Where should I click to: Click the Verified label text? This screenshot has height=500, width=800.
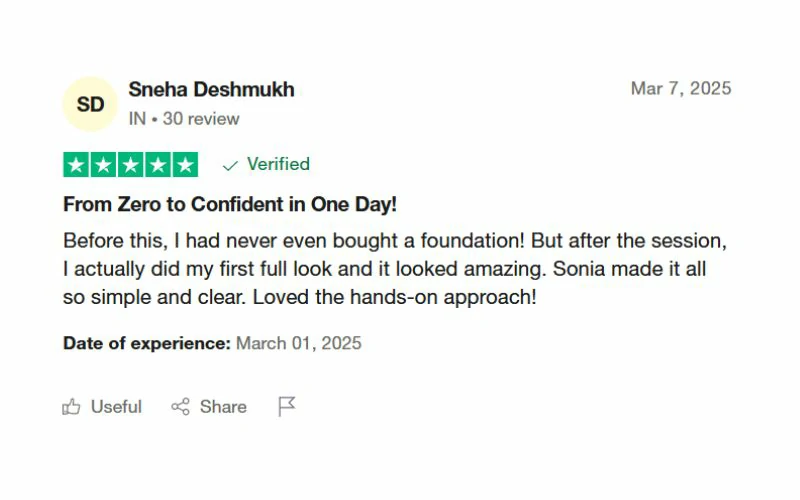278,164
